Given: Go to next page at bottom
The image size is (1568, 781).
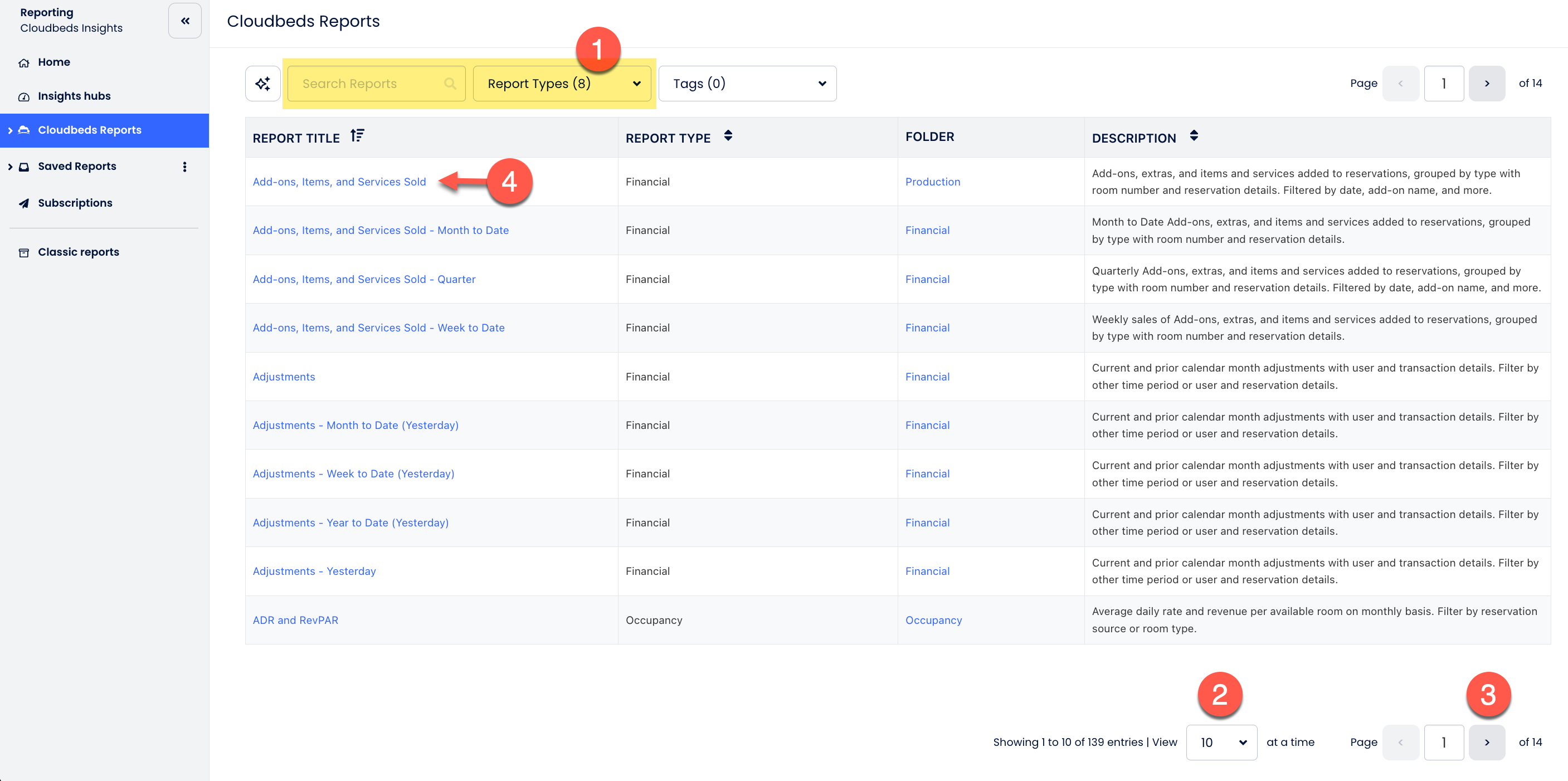Looking at the screenshot, I should pos(1487,742).
